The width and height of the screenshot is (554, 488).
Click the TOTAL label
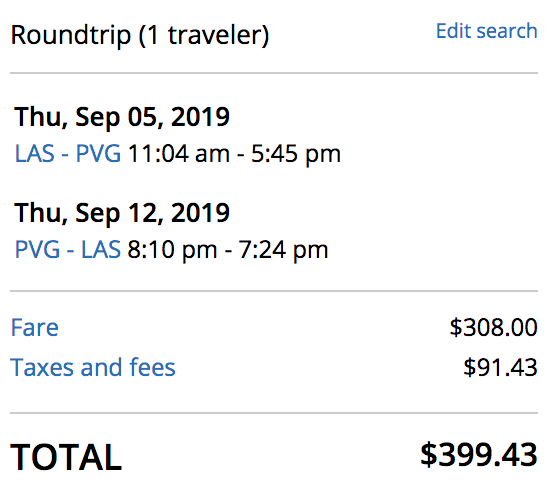pos(66,457)
